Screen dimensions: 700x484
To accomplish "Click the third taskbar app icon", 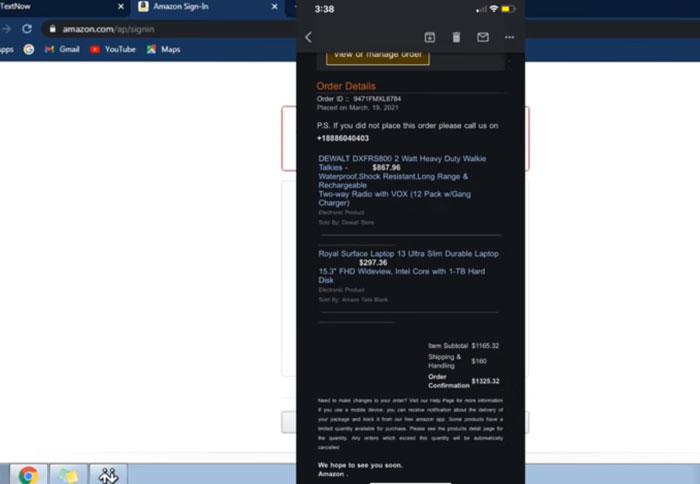I will pyautogui.click(x=108, y=475).
